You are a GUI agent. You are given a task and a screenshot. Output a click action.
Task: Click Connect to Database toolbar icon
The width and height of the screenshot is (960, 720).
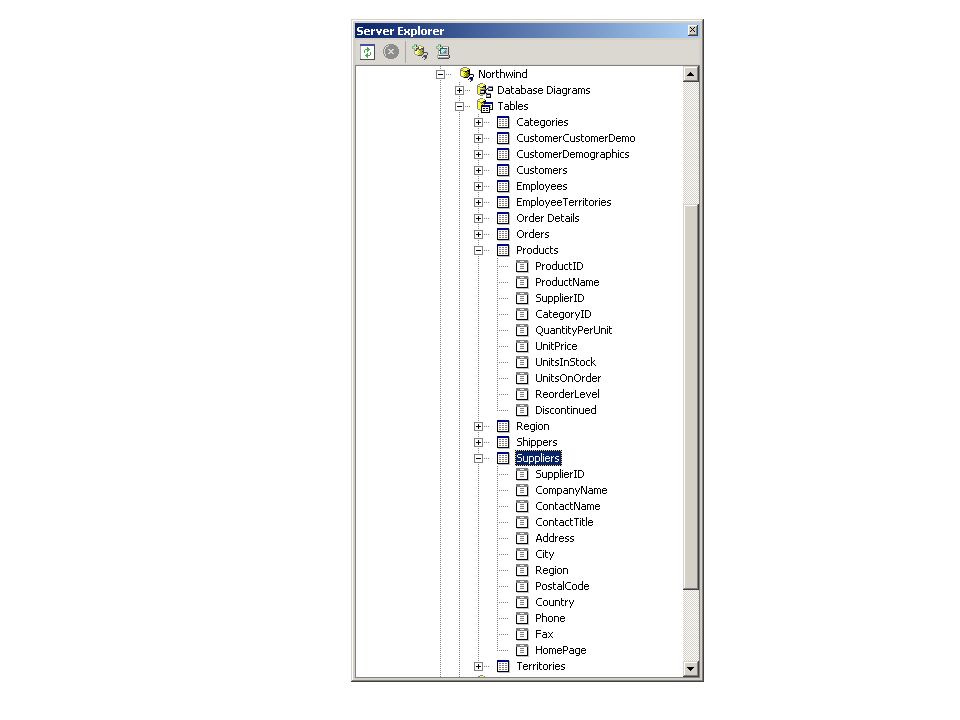pos(419,52)
